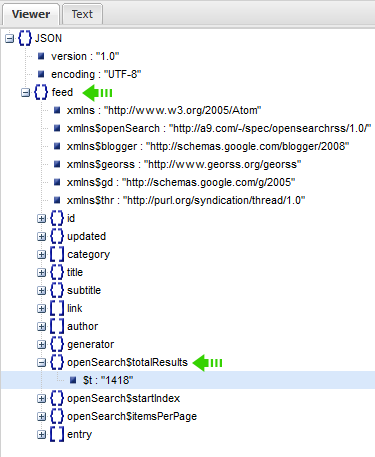Expand the generator node
This screenshot has width=375, height=457.
click(41, 345)
